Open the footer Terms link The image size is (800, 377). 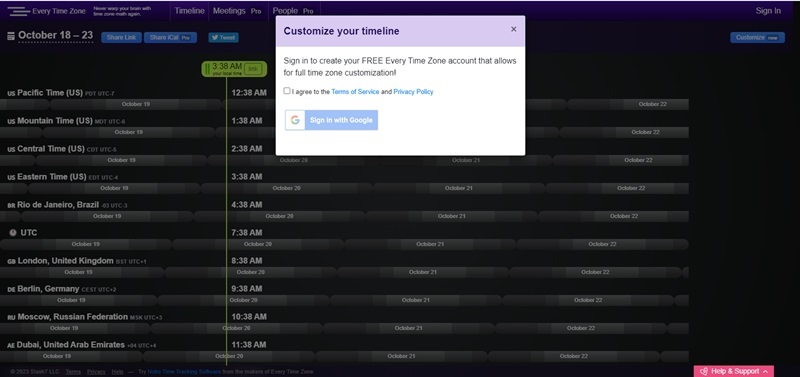click(x=73, y=372)
